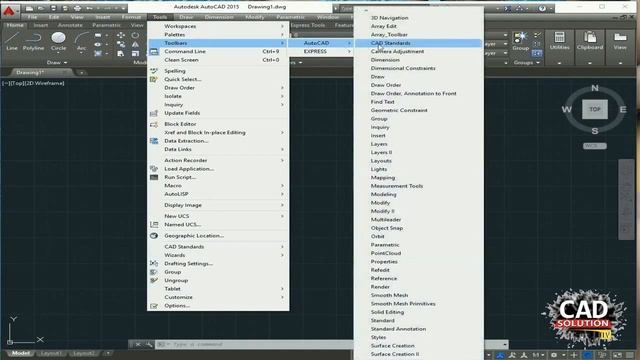The width and height of the screenshot is (640, 360).
Task: Click the AutoCAD application logo button
Action: point(9,11)
